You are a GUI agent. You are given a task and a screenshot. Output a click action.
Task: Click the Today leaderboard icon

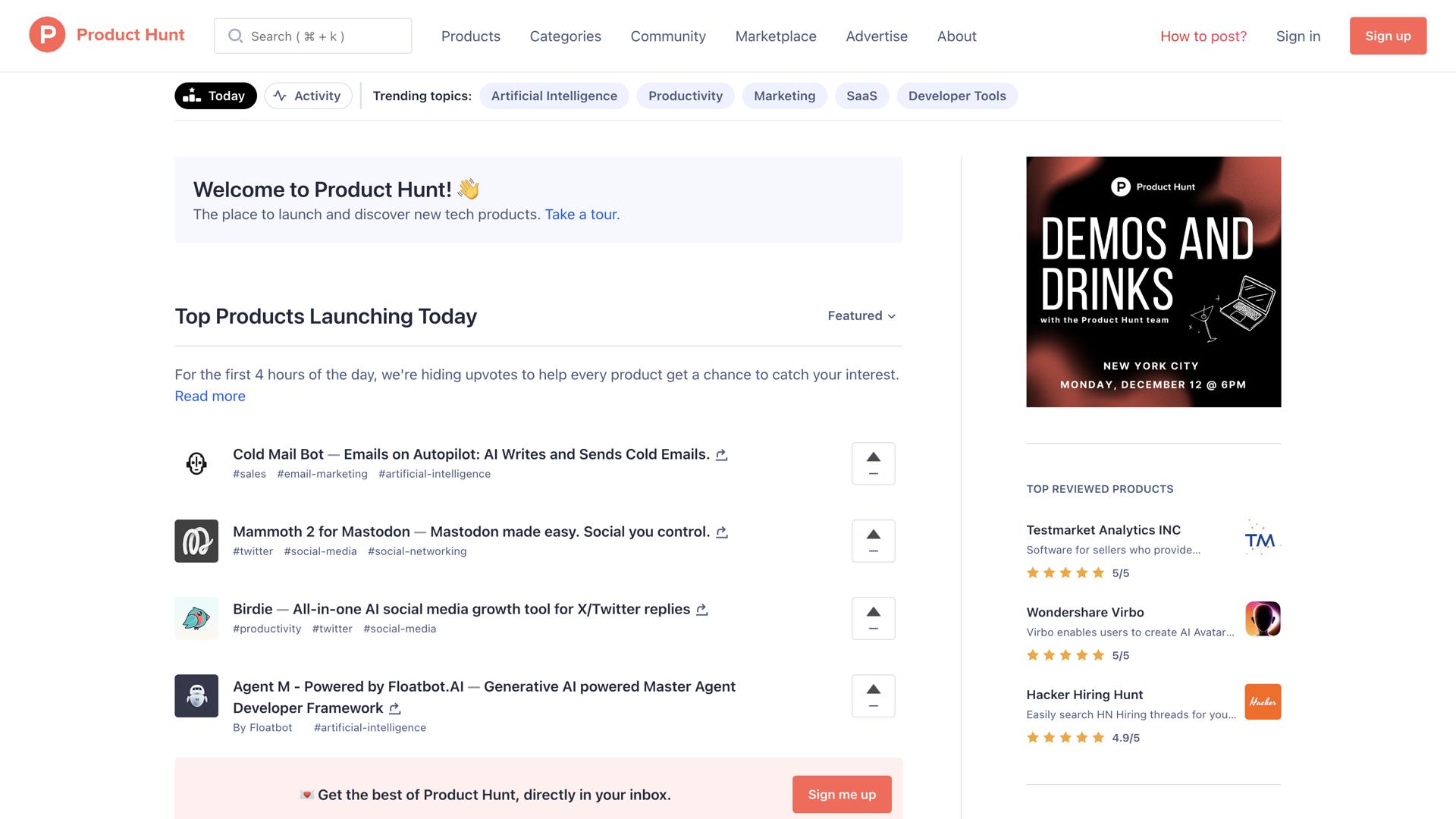pos(192,96)
